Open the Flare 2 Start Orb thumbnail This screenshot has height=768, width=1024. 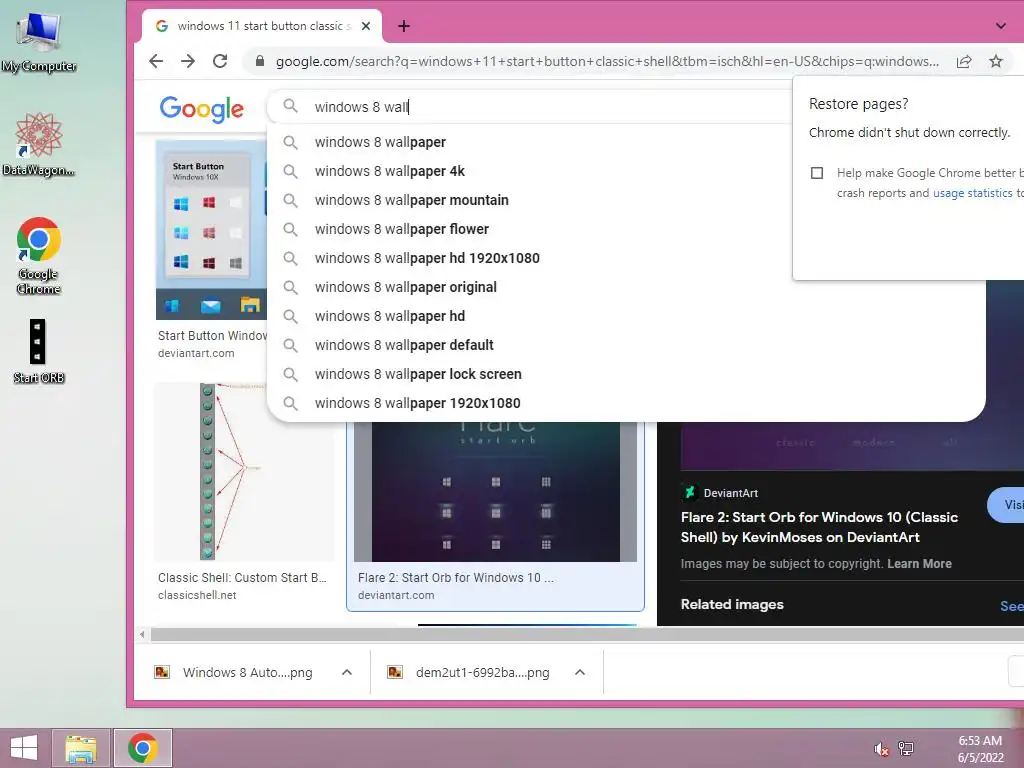tap(495, 491)
